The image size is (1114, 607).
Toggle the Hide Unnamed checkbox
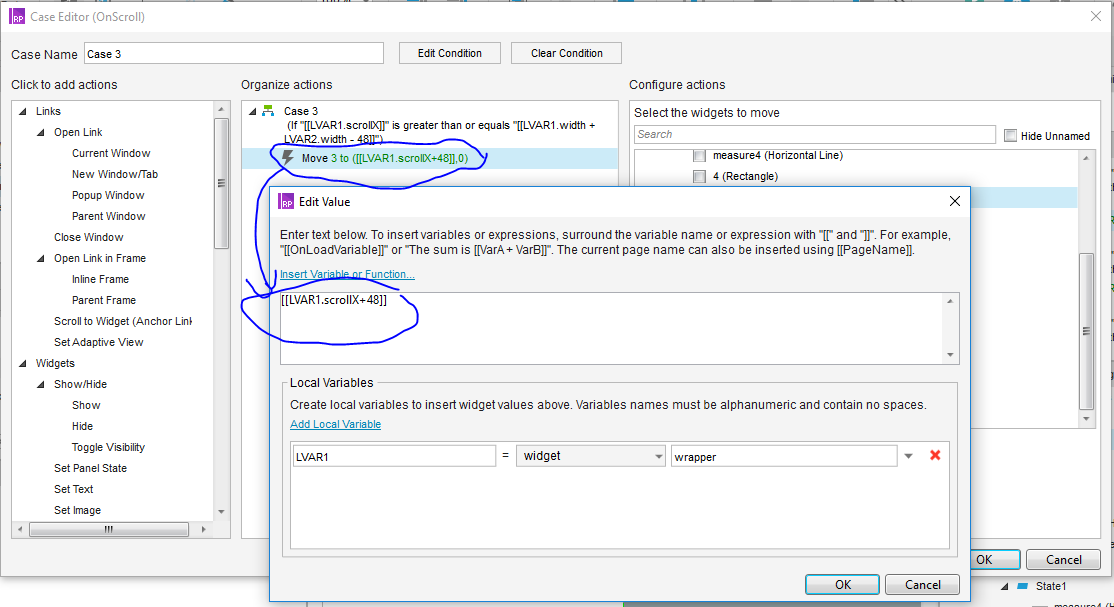tap(1010, 135)
